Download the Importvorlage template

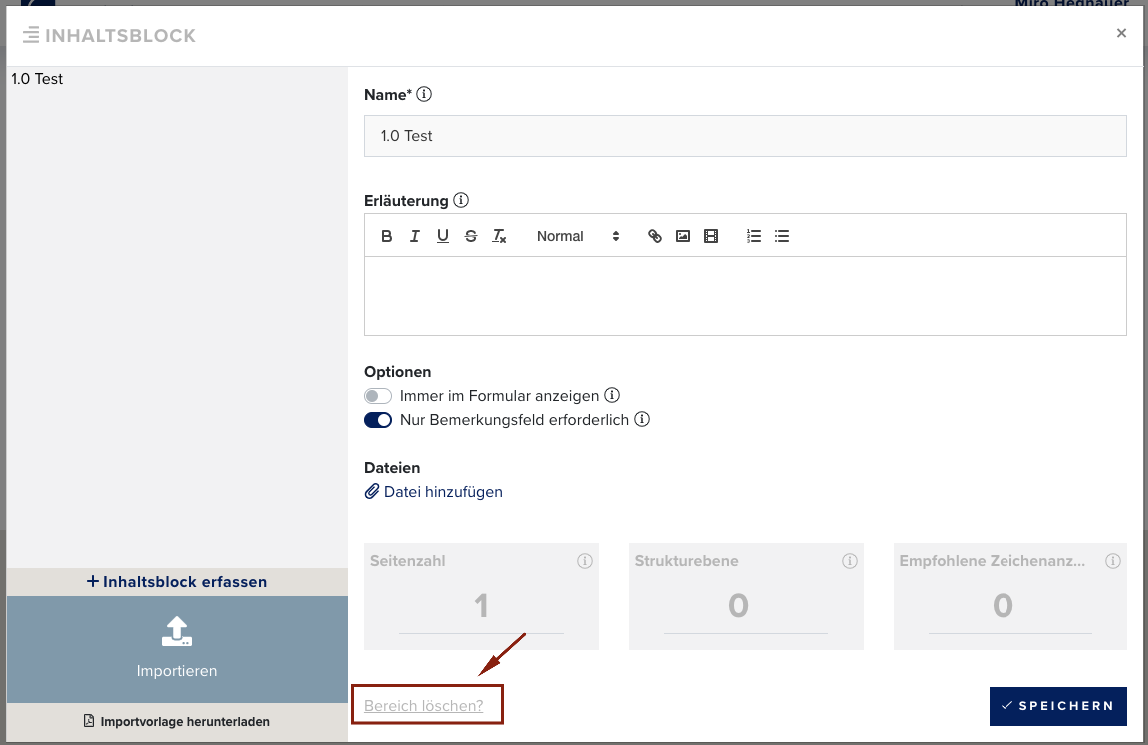(x=177, y=721)
